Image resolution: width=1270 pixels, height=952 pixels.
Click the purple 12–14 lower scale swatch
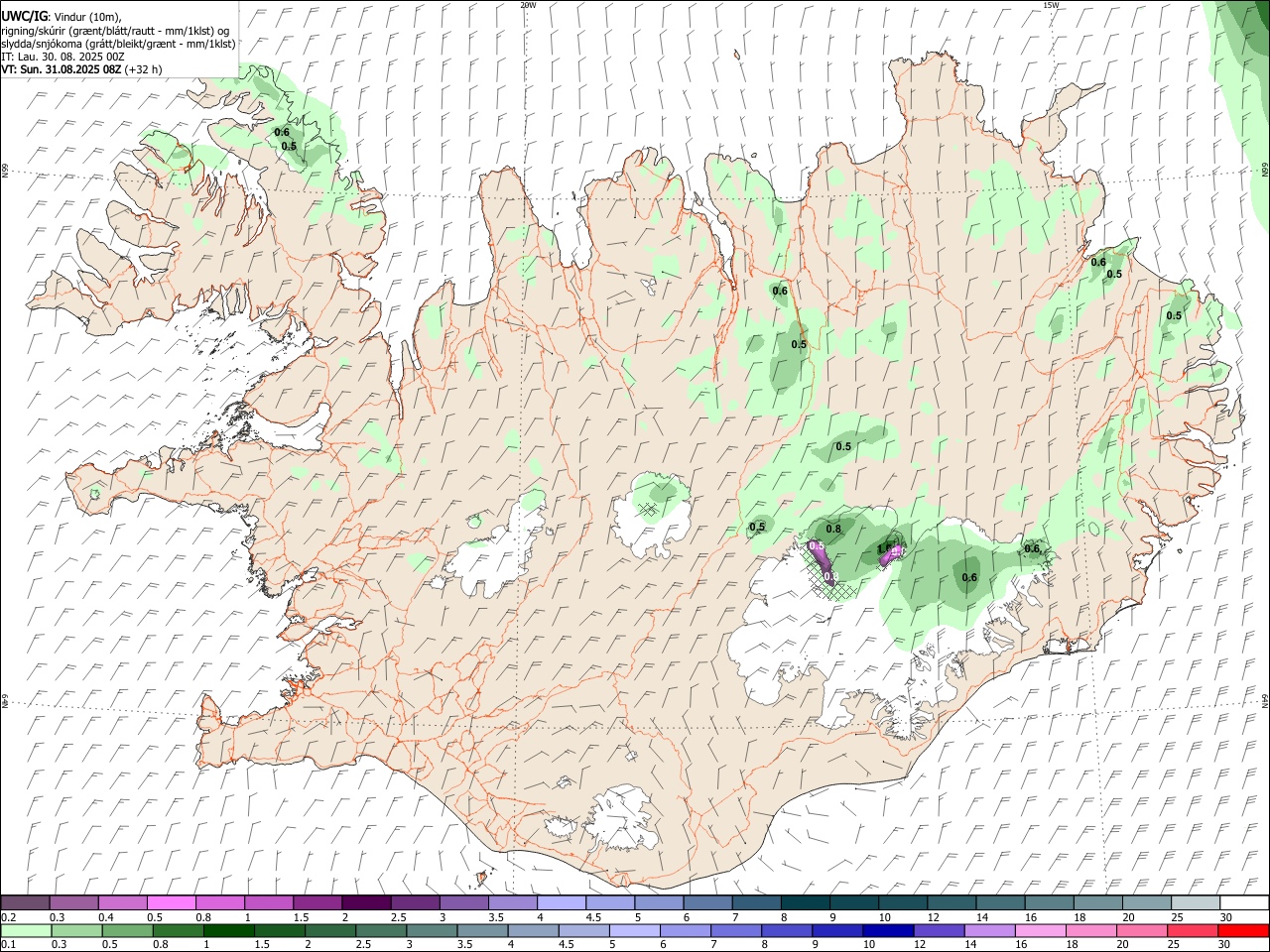pos(938,930)
